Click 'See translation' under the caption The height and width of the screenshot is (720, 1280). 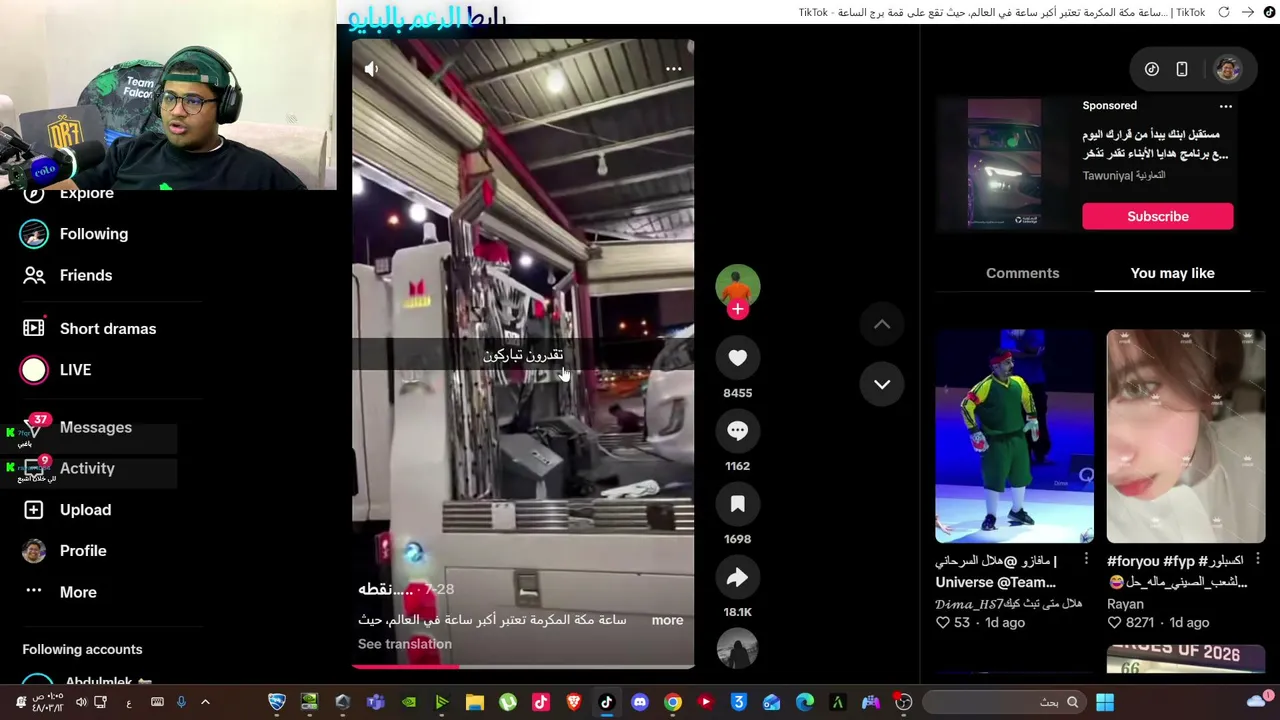click(404, 644)
